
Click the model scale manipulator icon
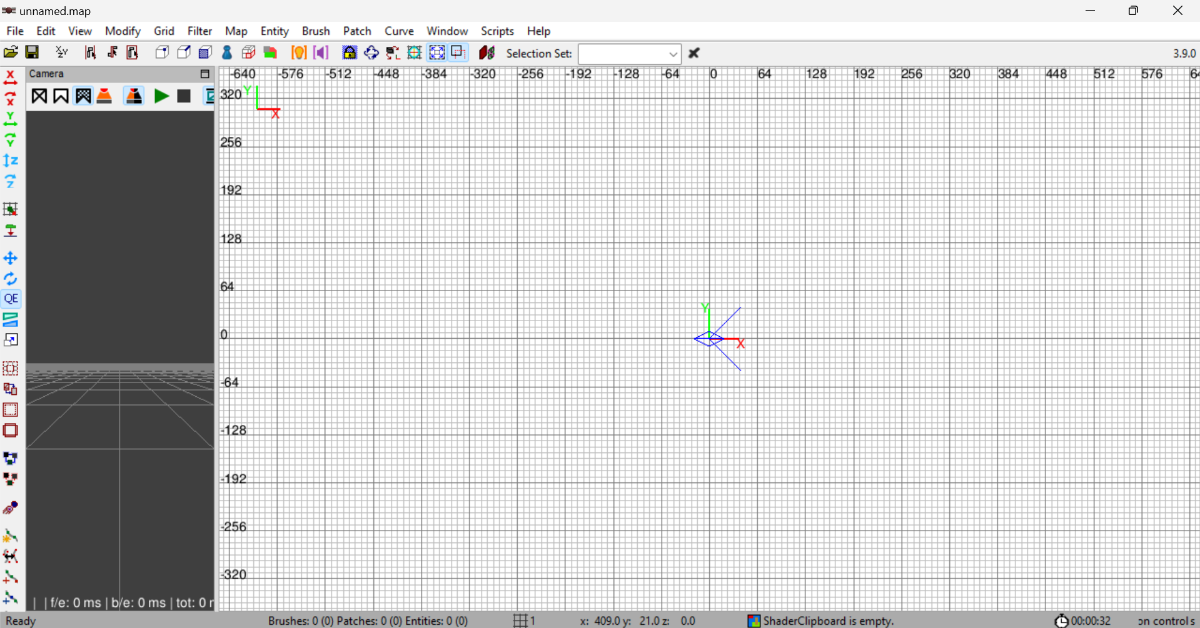[x=10, y=339]
